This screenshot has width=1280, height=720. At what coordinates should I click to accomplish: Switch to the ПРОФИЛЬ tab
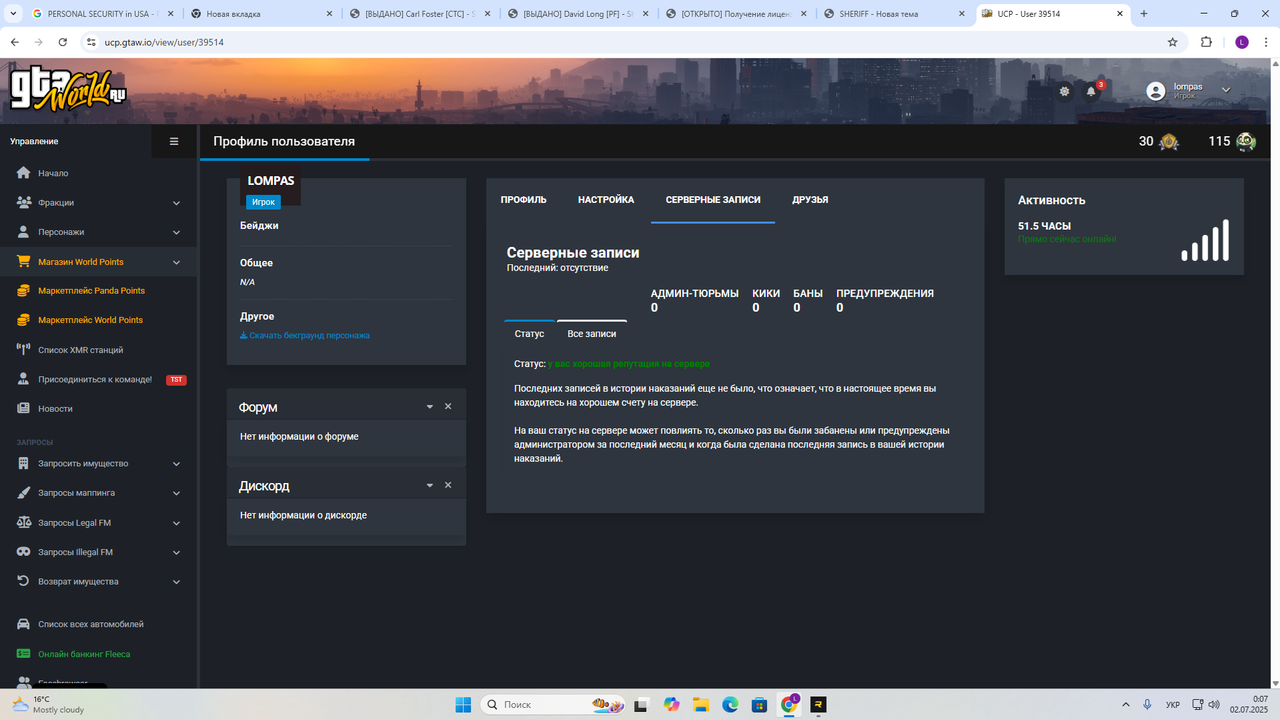524,200
